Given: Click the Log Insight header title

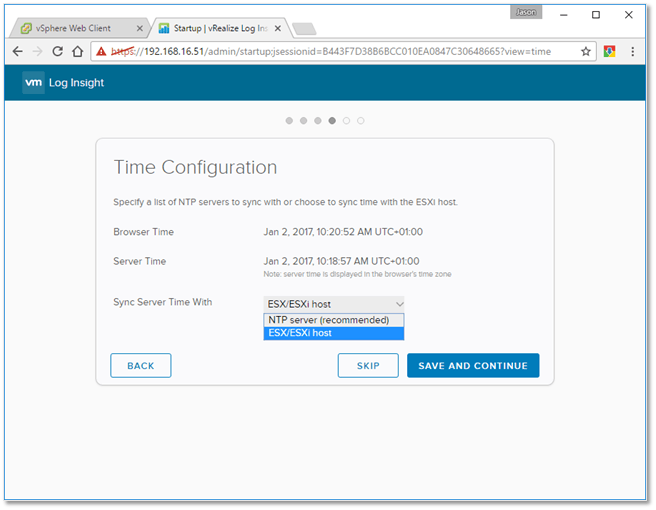Looking at the screenshot, I should pyautogui.click(x=76, y=83).
